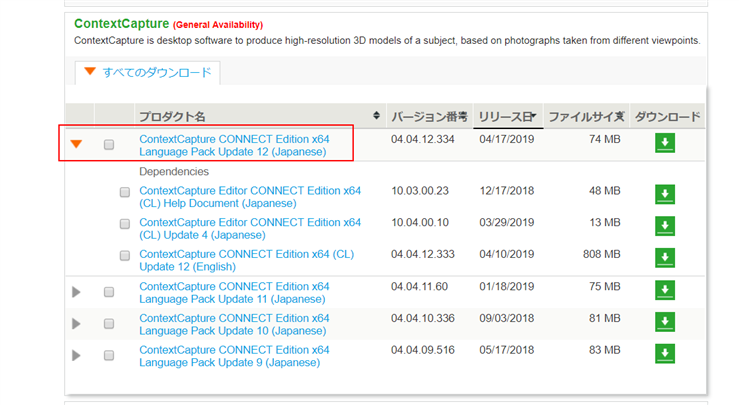Click file size 83 MB
Screen dimensions: 739x405
(605, 350)
